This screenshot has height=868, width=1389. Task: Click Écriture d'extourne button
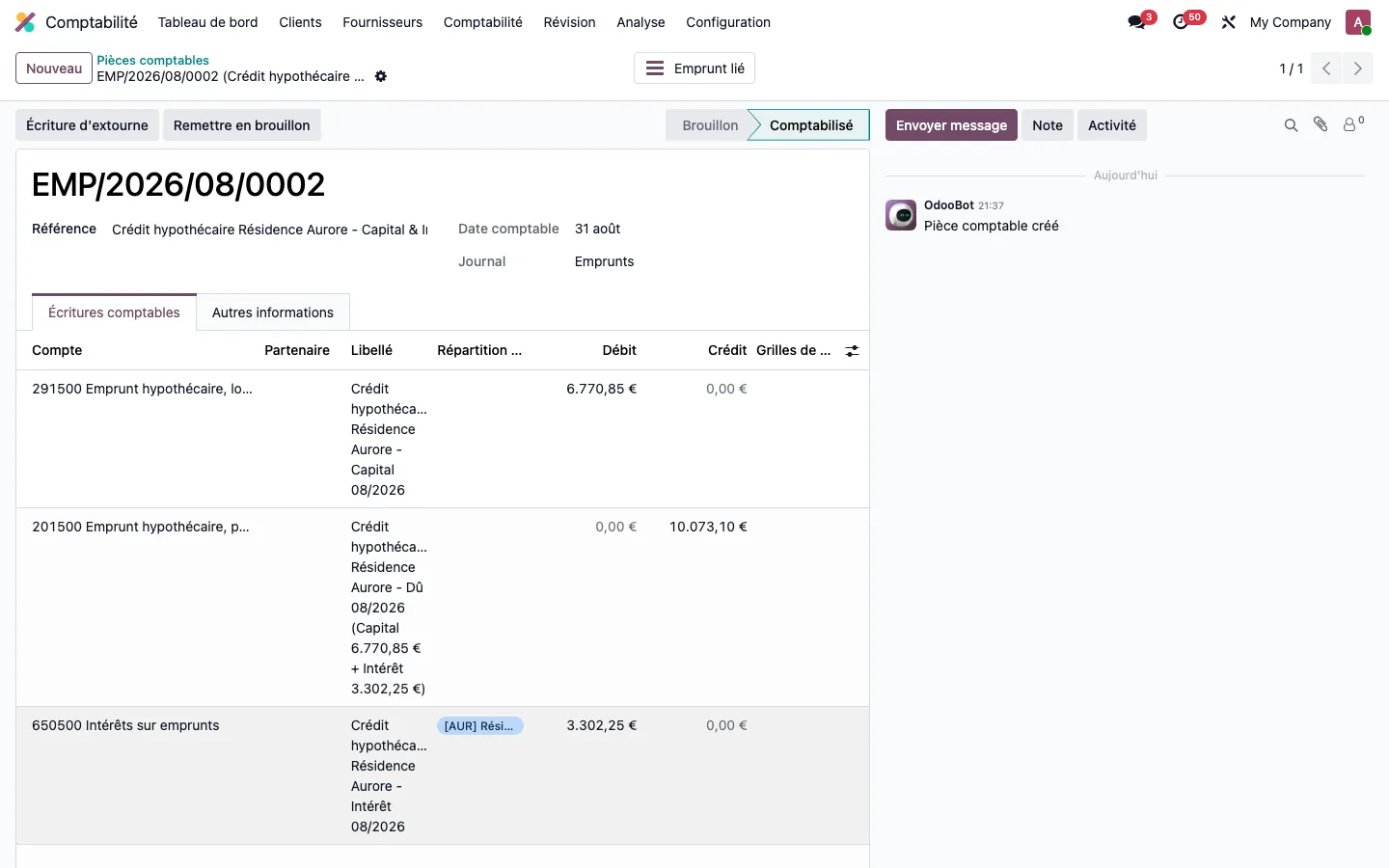coord(87,125)
